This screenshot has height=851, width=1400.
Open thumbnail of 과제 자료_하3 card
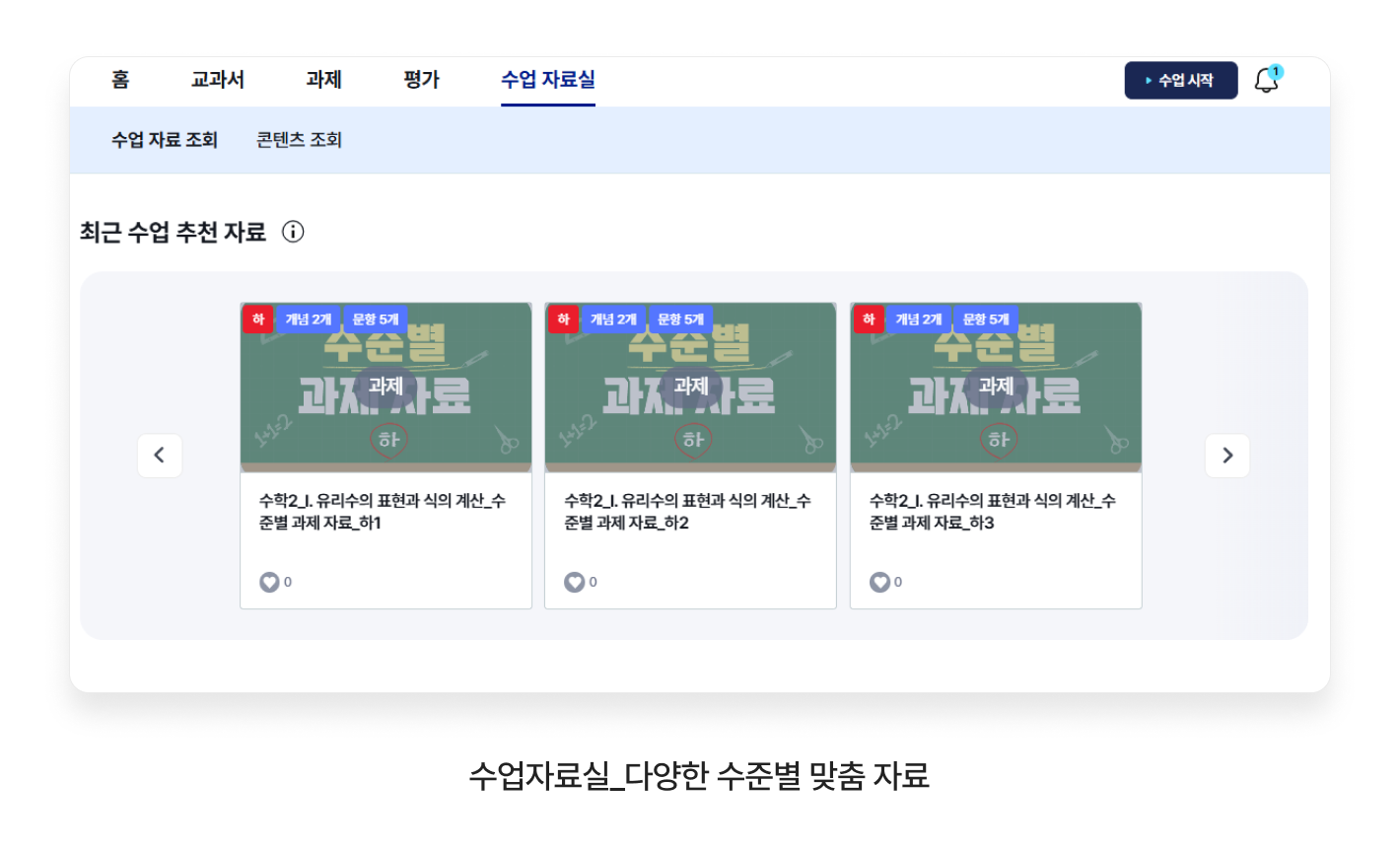(x=996, y=388)
